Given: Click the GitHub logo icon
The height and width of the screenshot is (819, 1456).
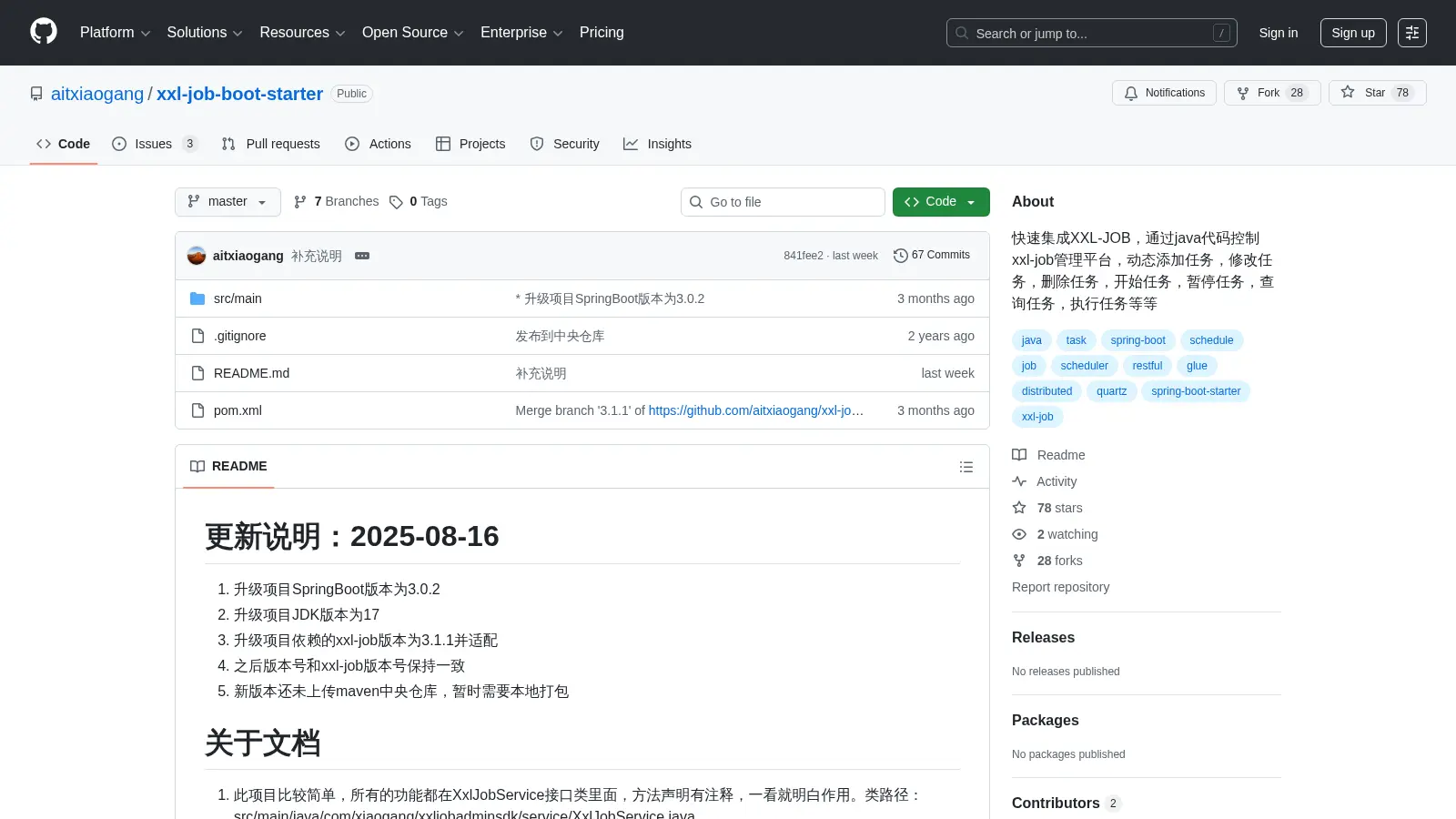Looking at the screenshot, I should [44, 32].
